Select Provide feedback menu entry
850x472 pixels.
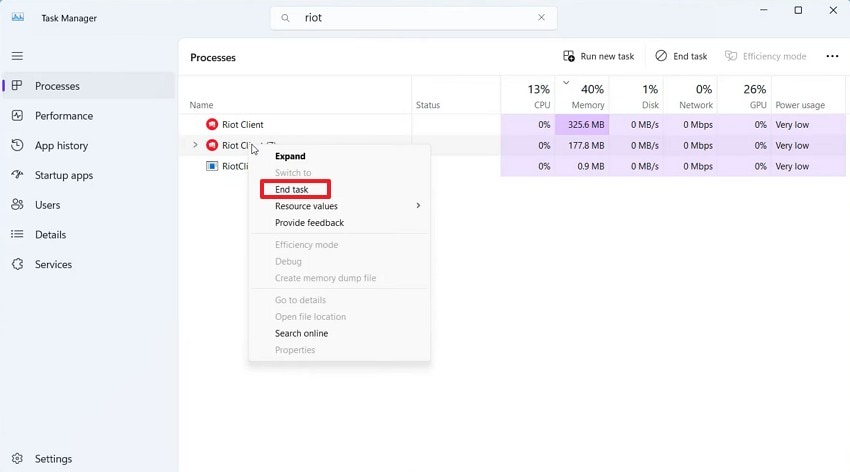tap(309, 223)
